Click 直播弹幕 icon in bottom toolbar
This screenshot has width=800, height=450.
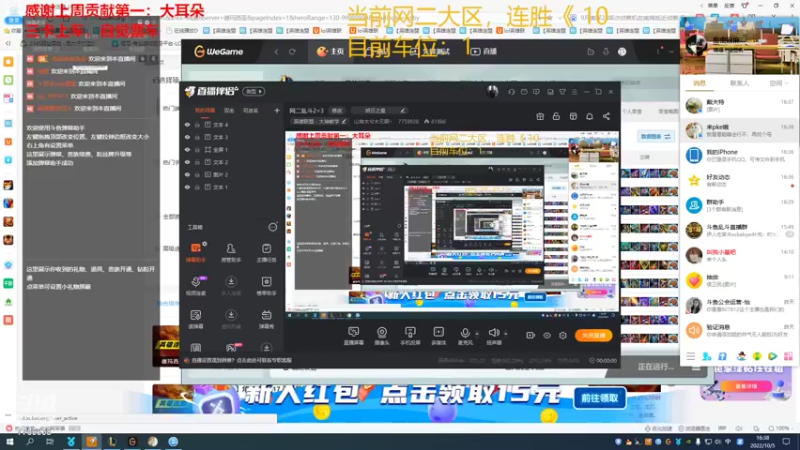tap(354, 336)
